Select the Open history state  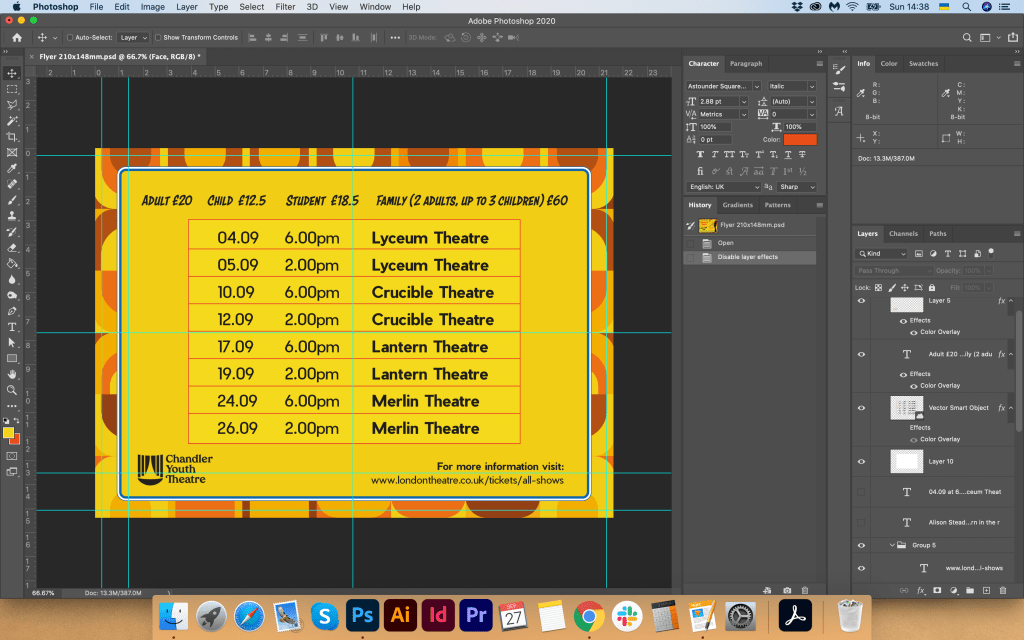(x=725, y=243)
